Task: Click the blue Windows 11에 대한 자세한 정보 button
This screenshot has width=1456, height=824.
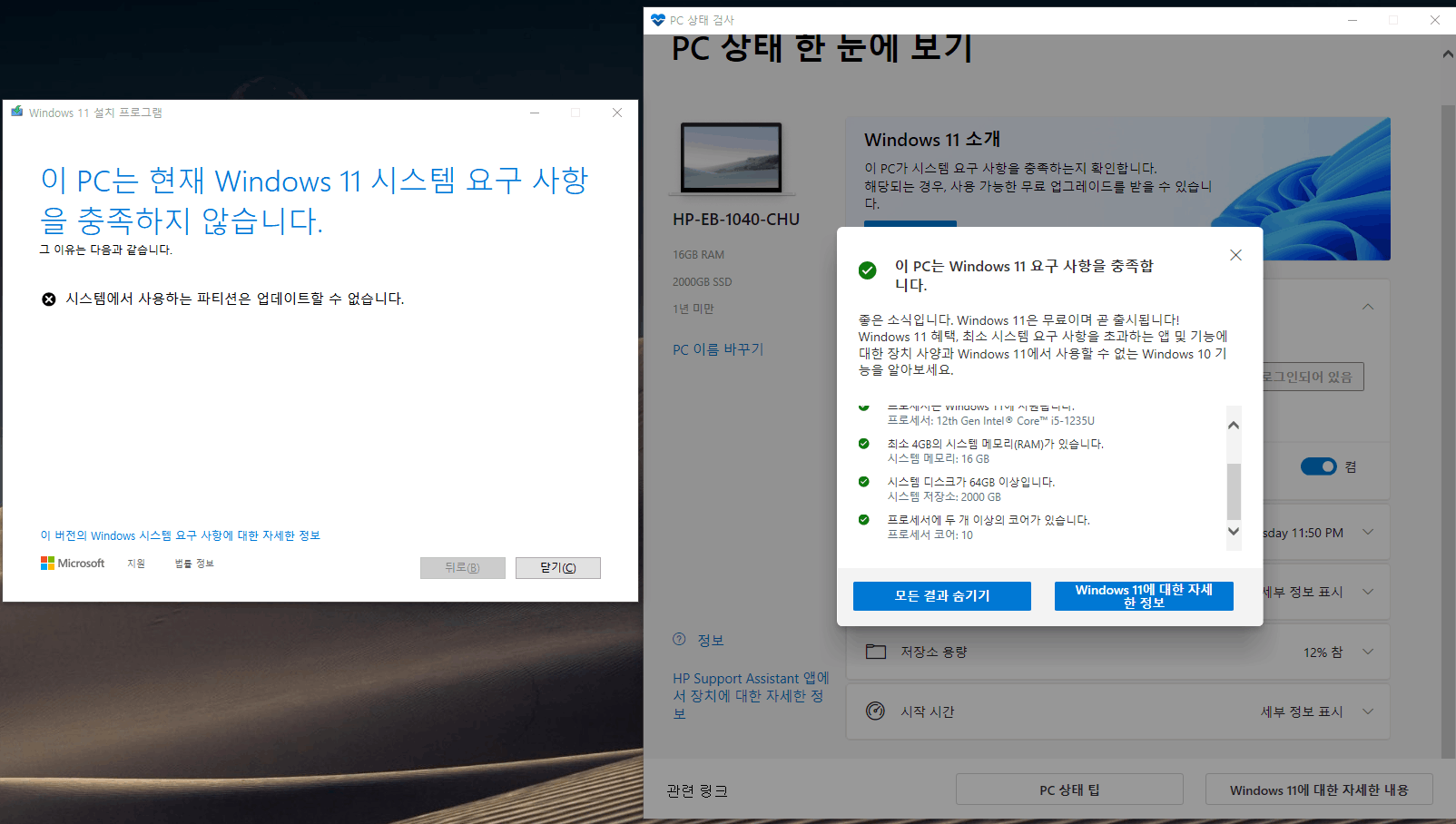Action: (1144, 596)
